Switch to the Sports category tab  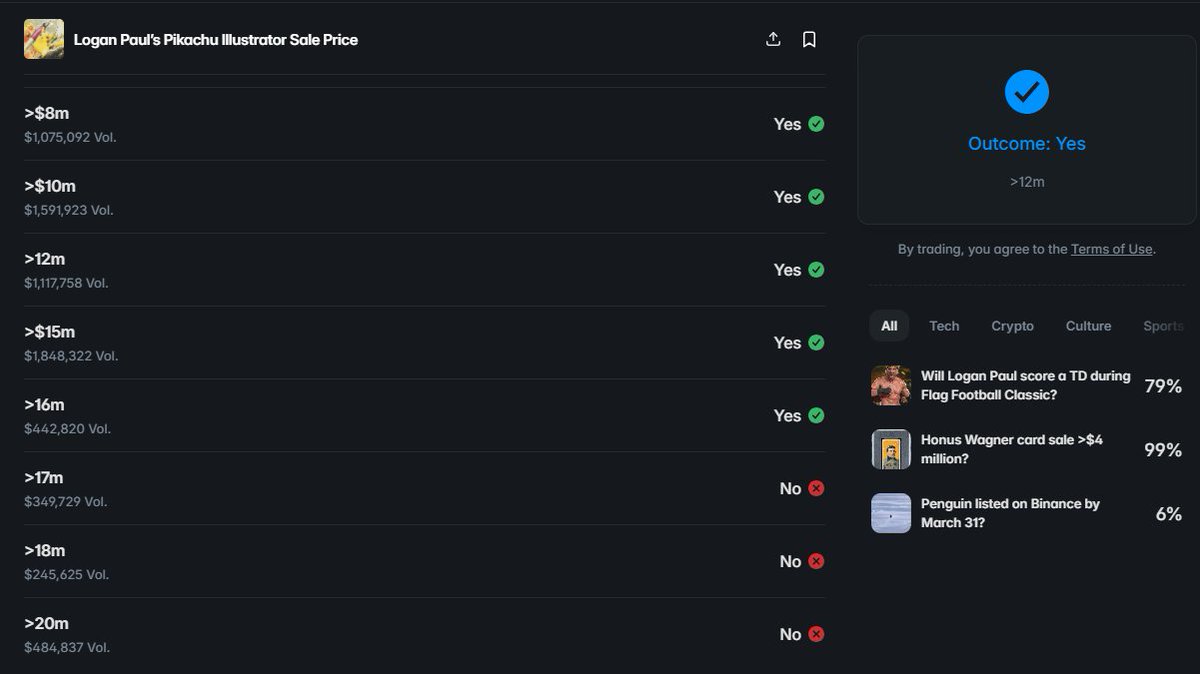pyautogui.click(x=1164, y=326)
